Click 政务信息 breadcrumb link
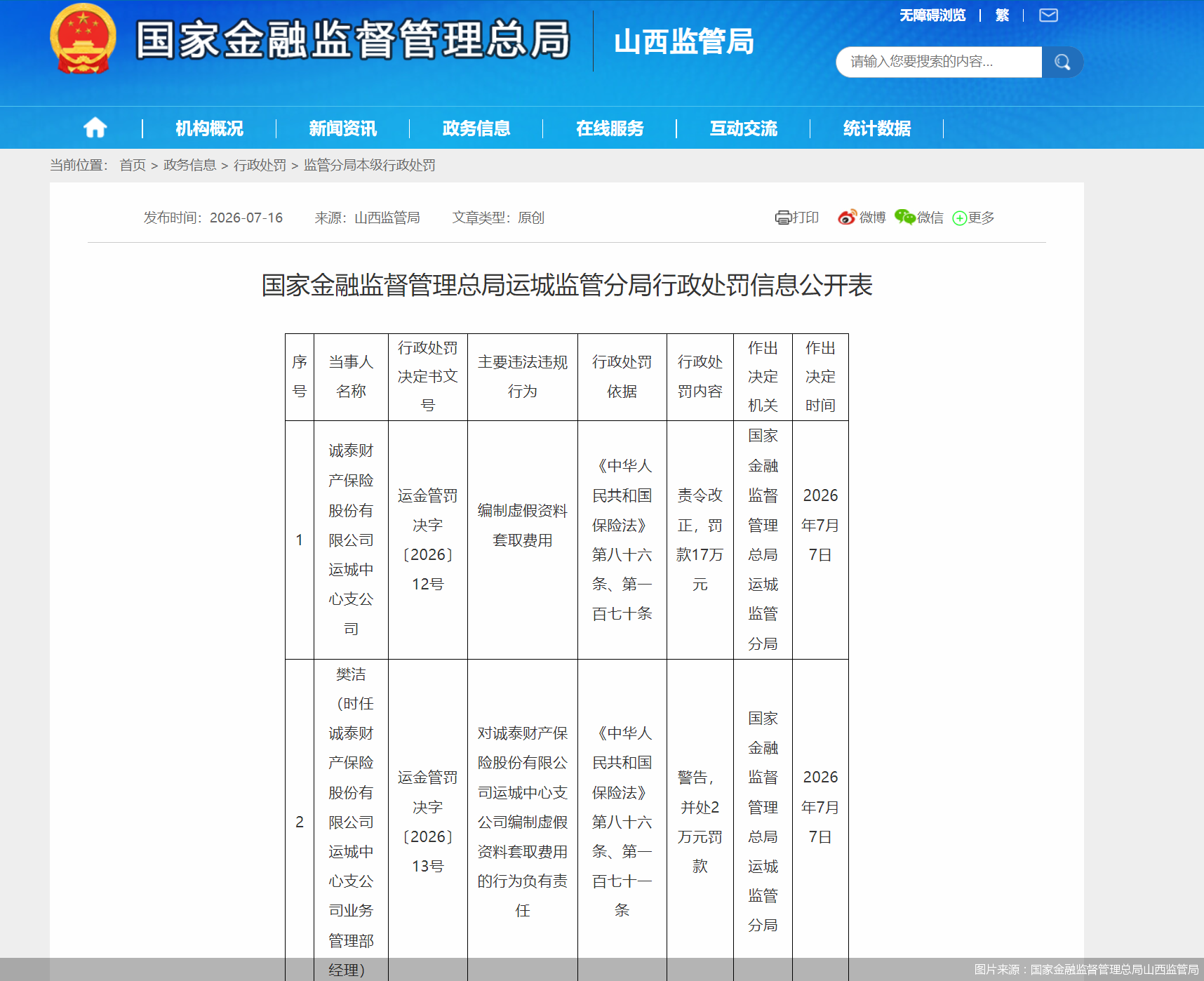Image resolution: width=1204 pixels, height=981 pixels. pos(189,165)
